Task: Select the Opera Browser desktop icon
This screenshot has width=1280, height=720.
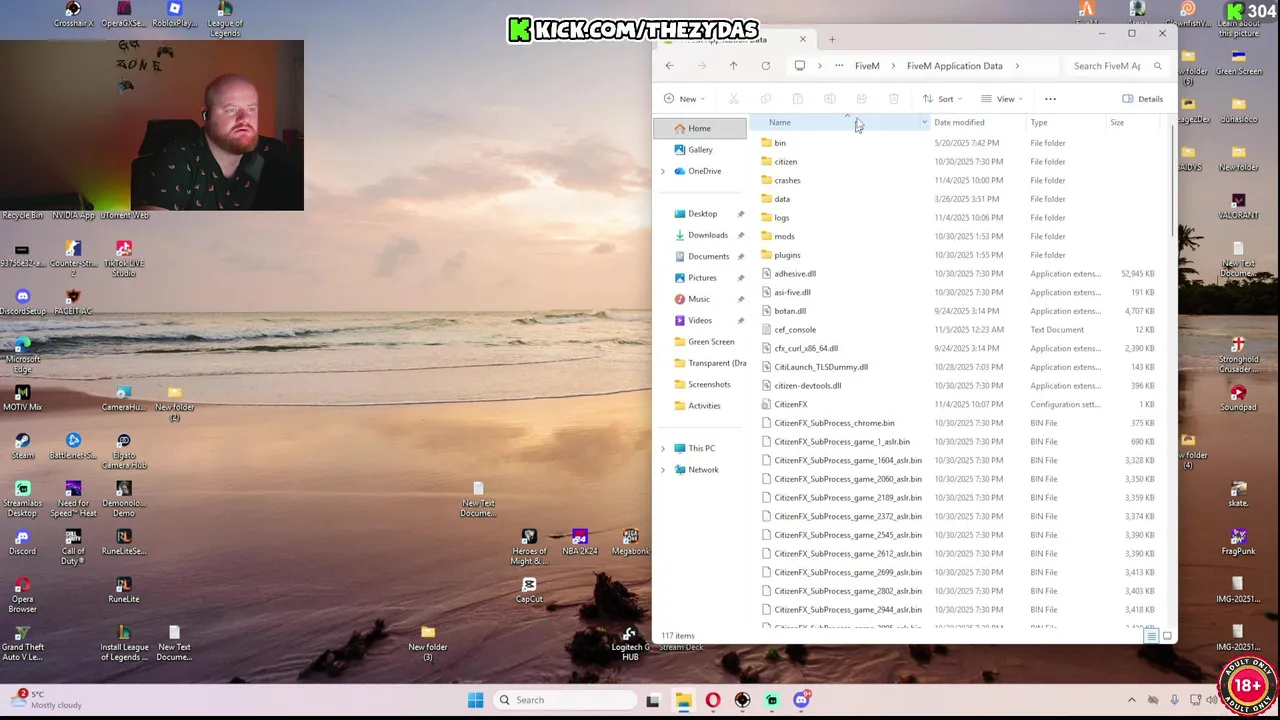Action: coord(22,595)
